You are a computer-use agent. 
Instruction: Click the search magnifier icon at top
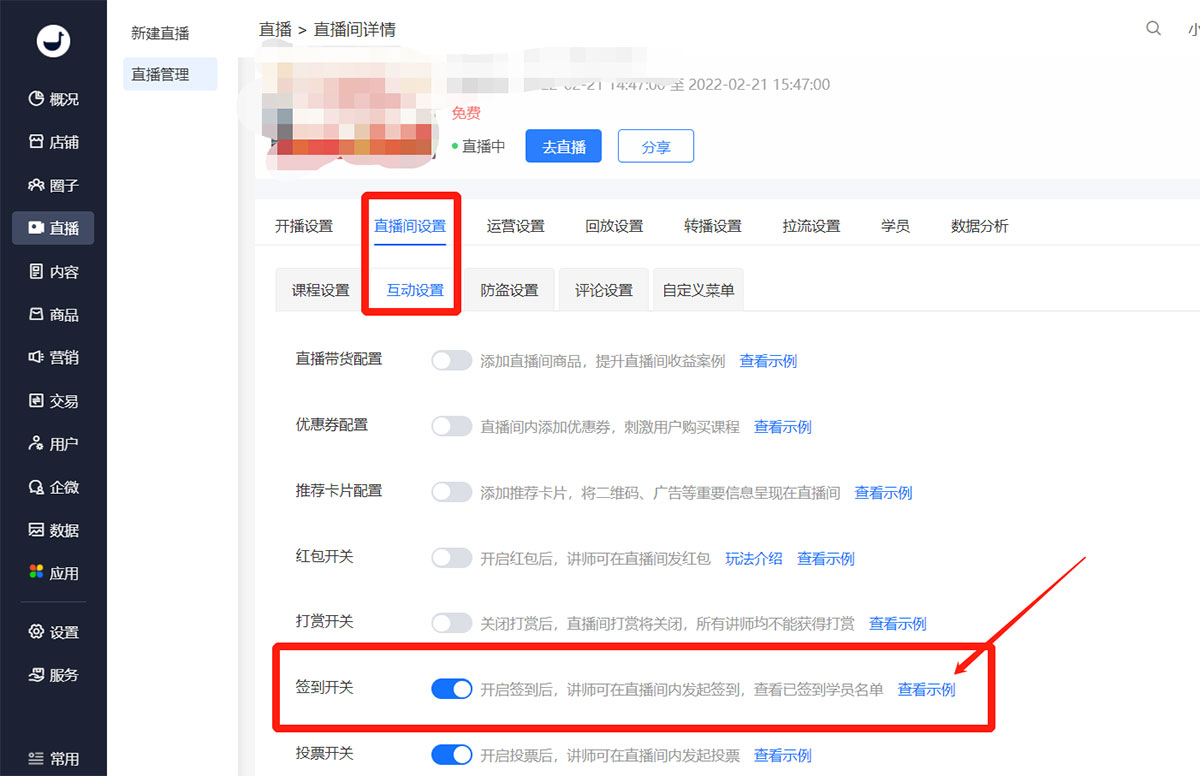(1153, 29)
